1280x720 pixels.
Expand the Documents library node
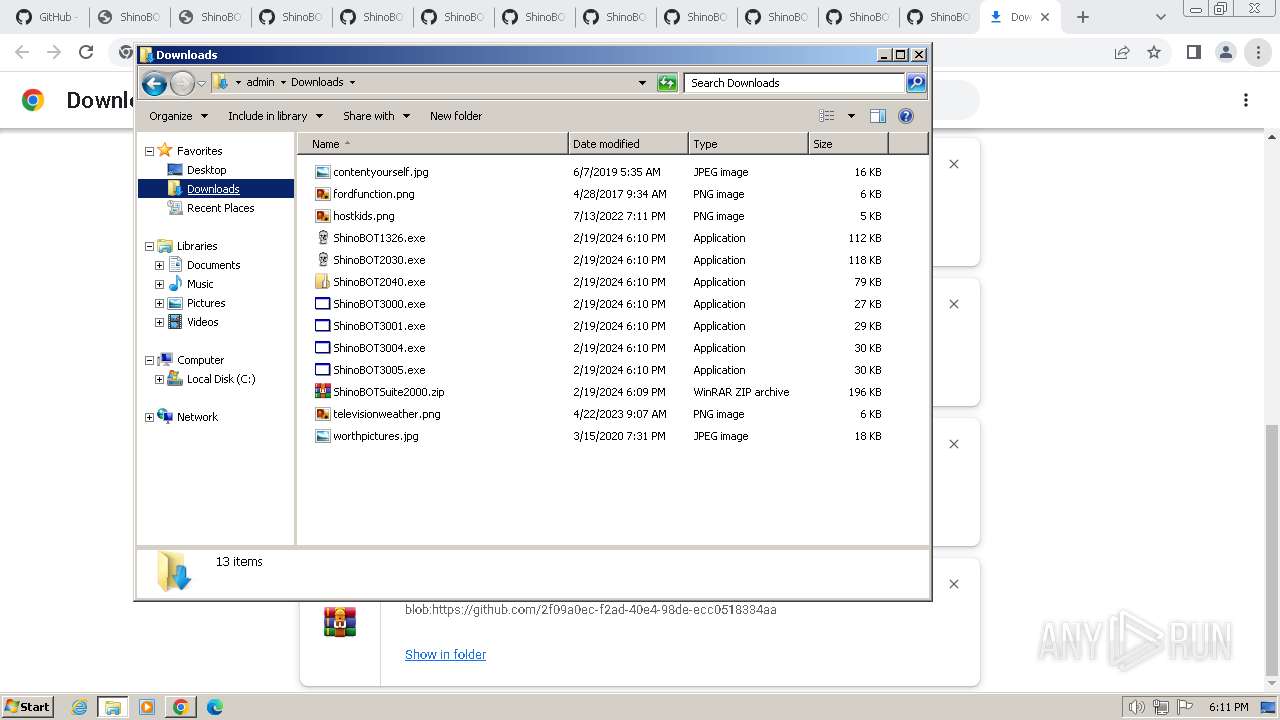tap(159, 265)
